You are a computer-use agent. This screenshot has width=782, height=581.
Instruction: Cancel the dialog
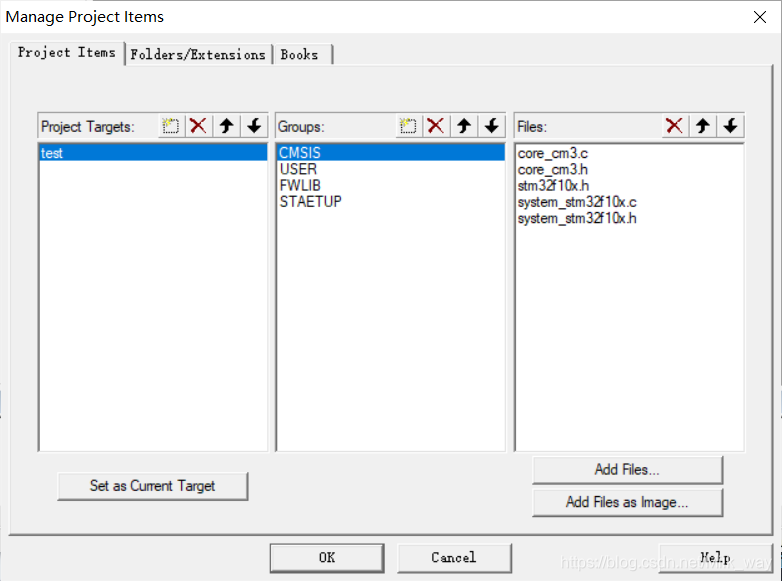click(454, 558)
